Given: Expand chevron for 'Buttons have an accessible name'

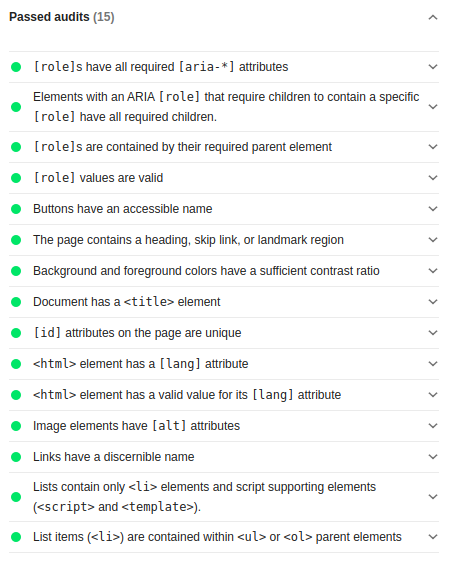Looking at the screenshot, I should tap(433, 209).
